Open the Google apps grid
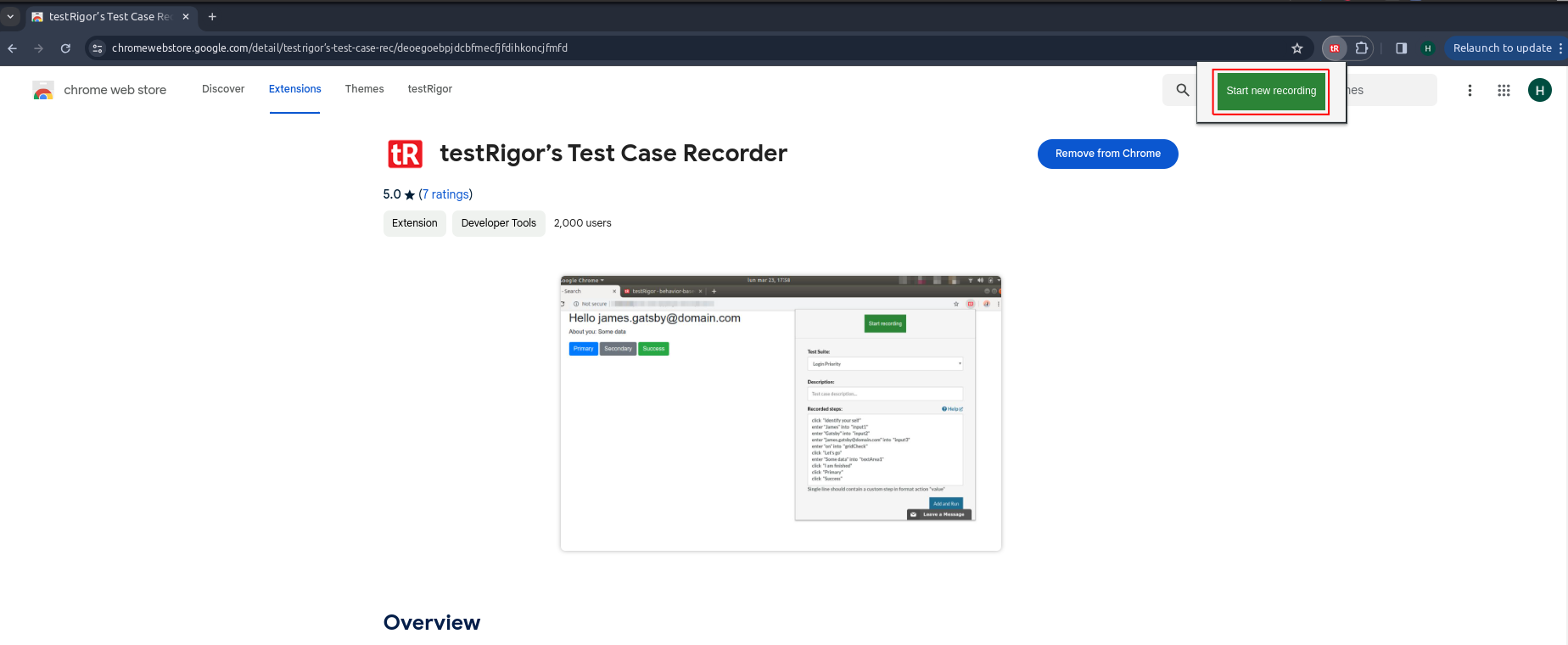Image resolution: width=1568 pixels, height=645 pixels. click(1504, 90)
